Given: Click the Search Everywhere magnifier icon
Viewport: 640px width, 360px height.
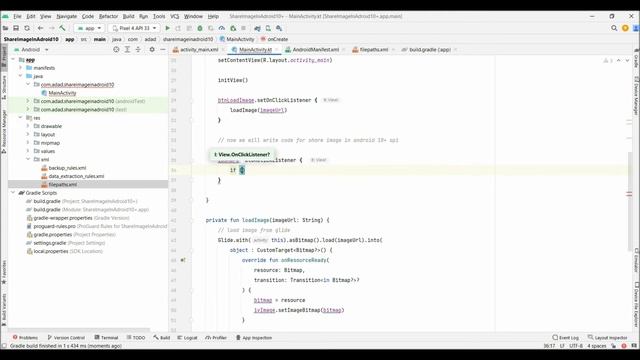Looking at the screenshot, I should [x=614, y=28].
